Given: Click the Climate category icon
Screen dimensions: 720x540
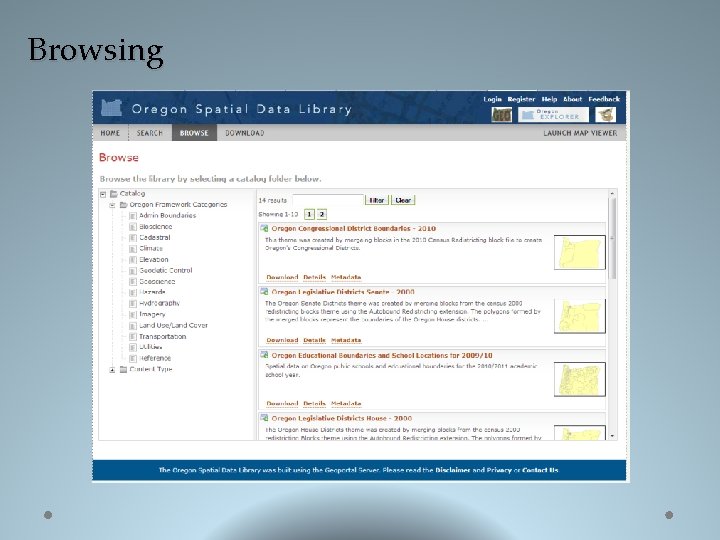Looking at the screenshot, I should tap(133, 249).
